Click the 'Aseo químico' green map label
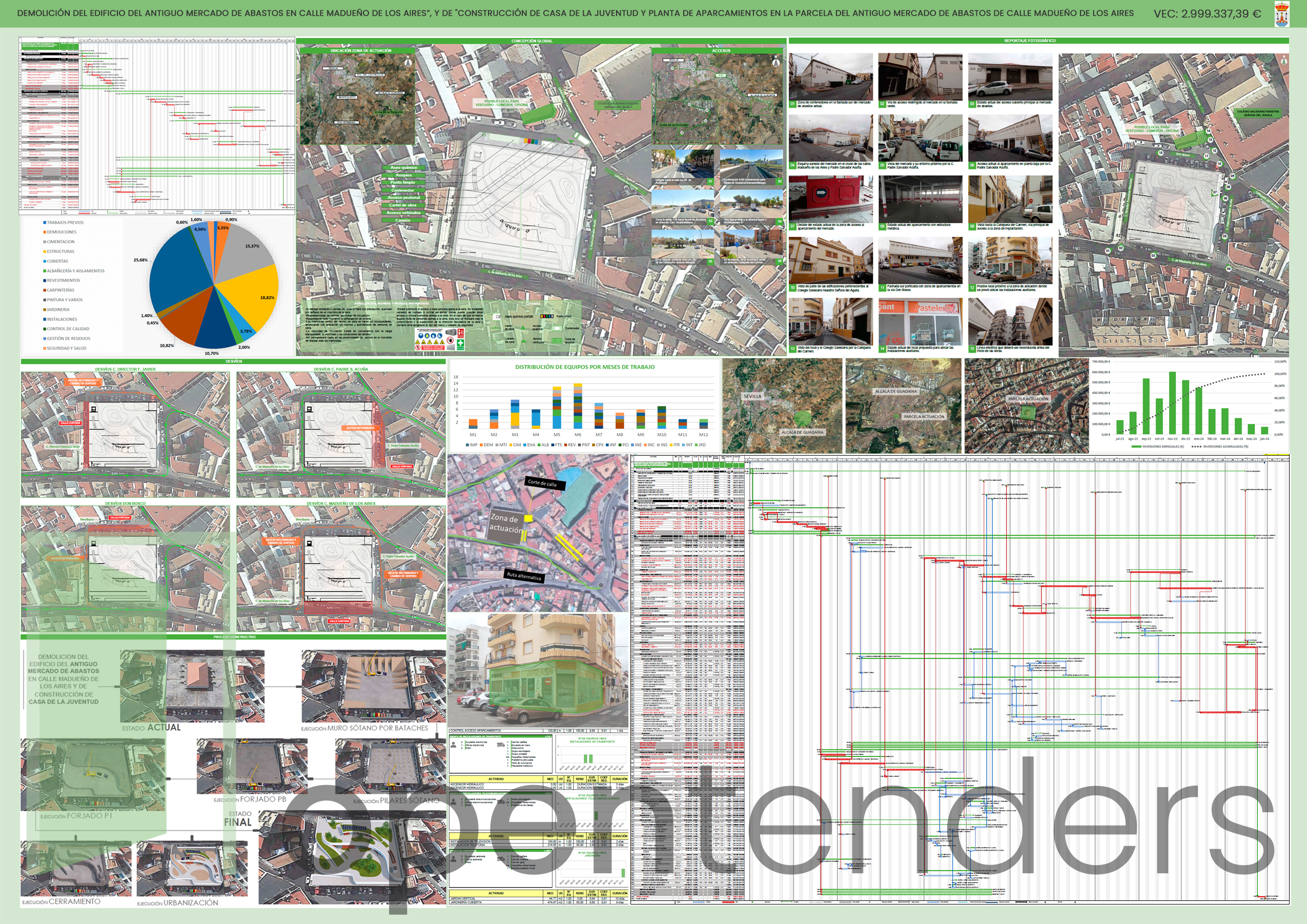The height and width of the screenshot is (924, 1307). tap(403, 168)
